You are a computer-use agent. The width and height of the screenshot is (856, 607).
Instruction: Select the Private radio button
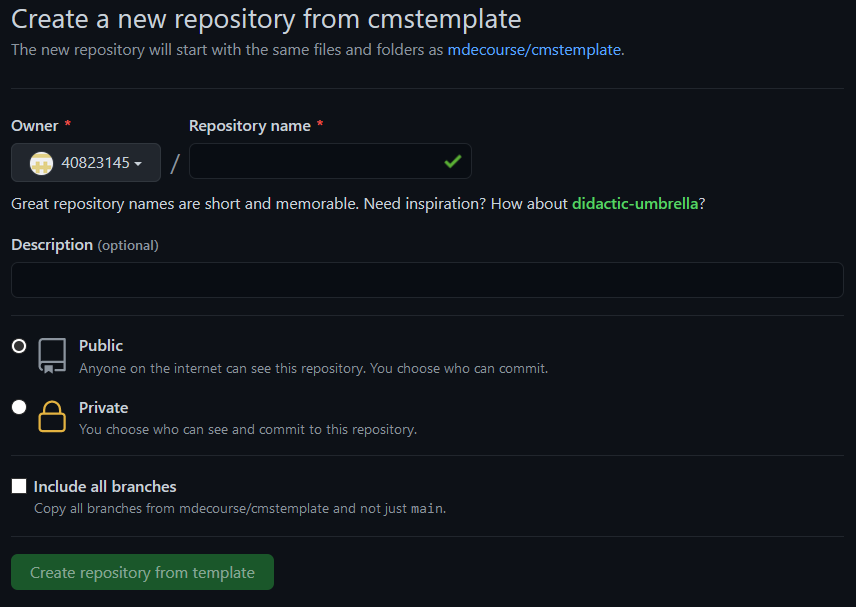[19, 407]
